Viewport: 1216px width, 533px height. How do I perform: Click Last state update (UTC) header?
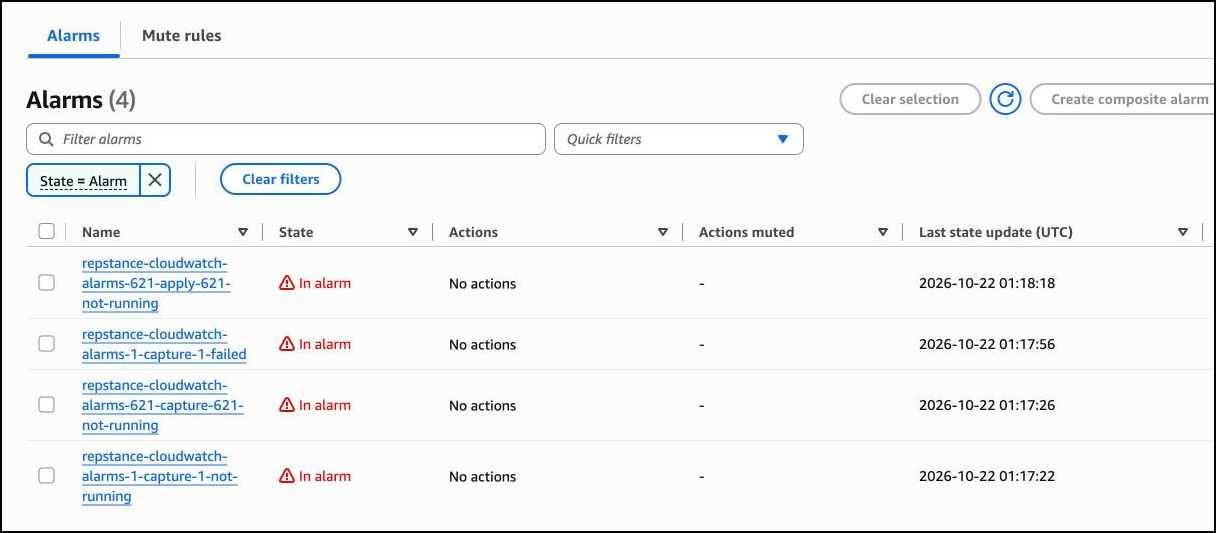(996, 232)
